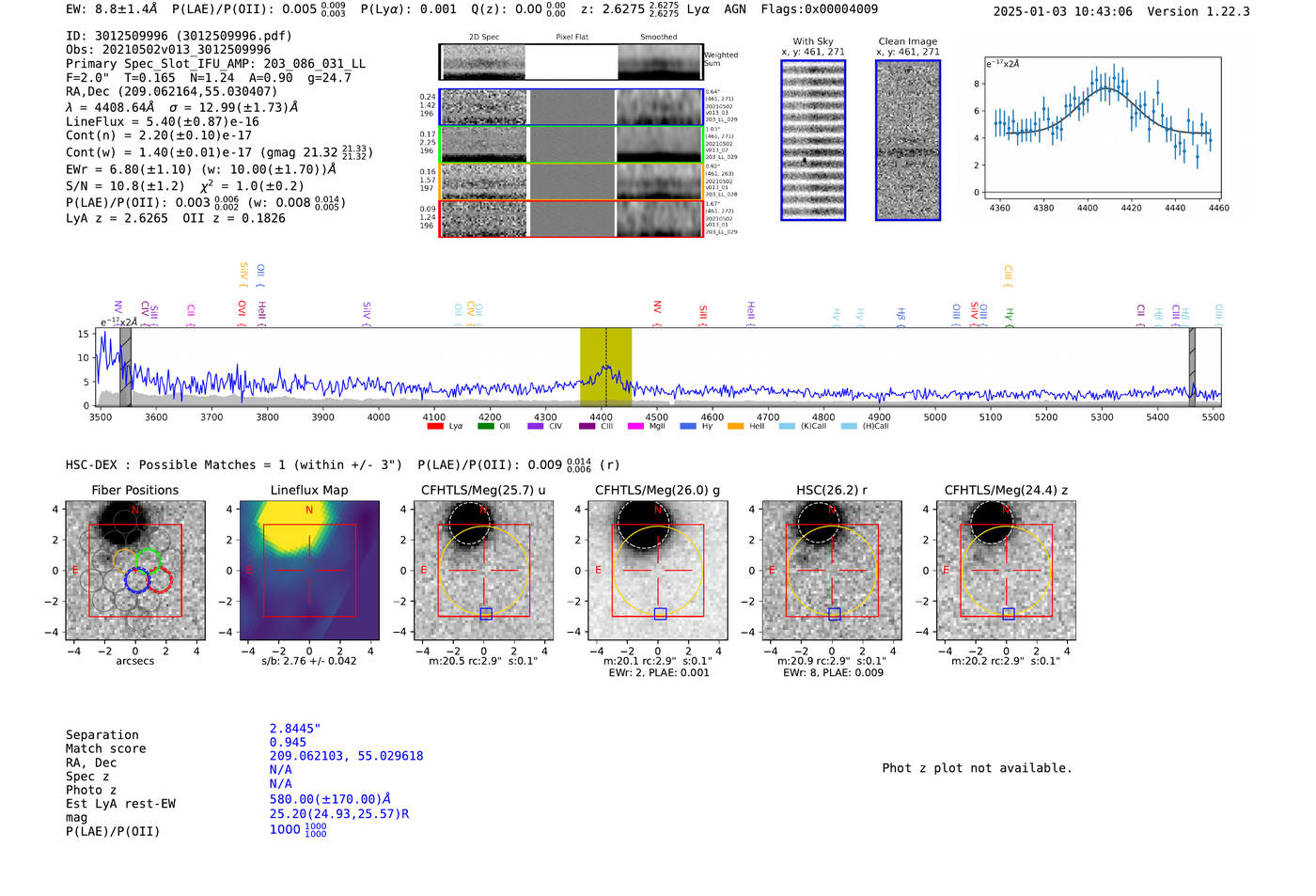Click the 'LineFlux = 5.40(±0.87)e-16' line
The width and height of the screenshot is (1316, 896).
(163, 122)
